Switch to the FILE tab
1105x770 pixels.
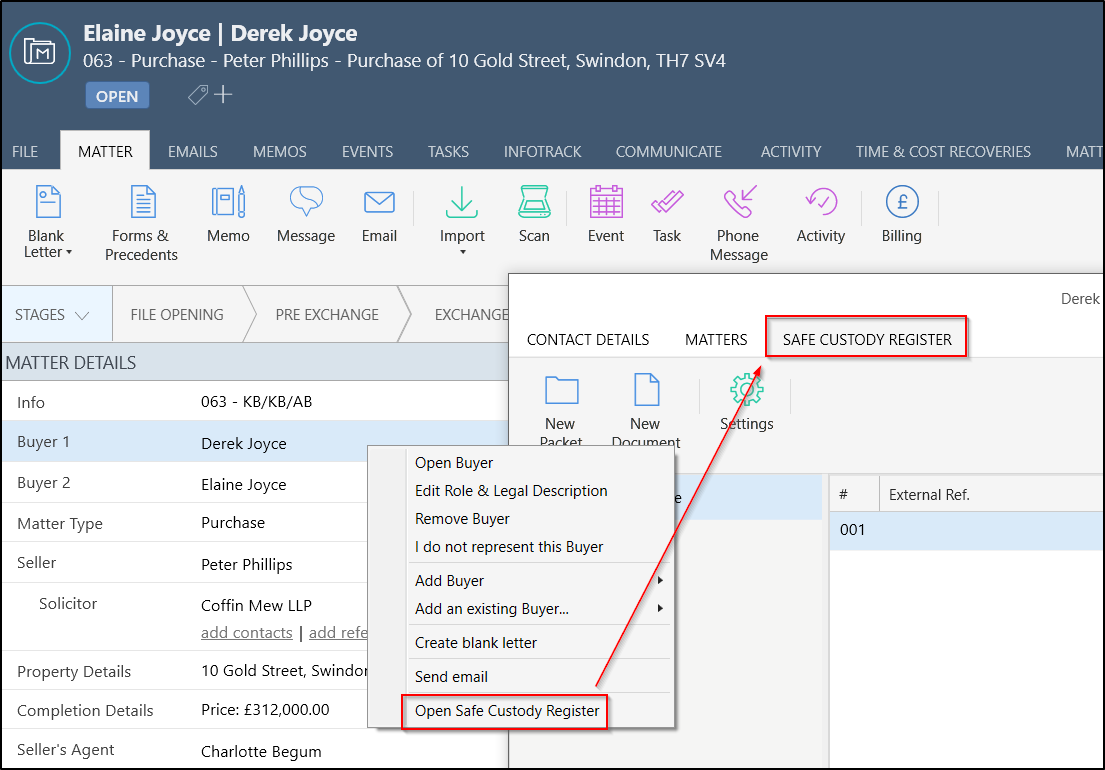(x=25, y=151)
